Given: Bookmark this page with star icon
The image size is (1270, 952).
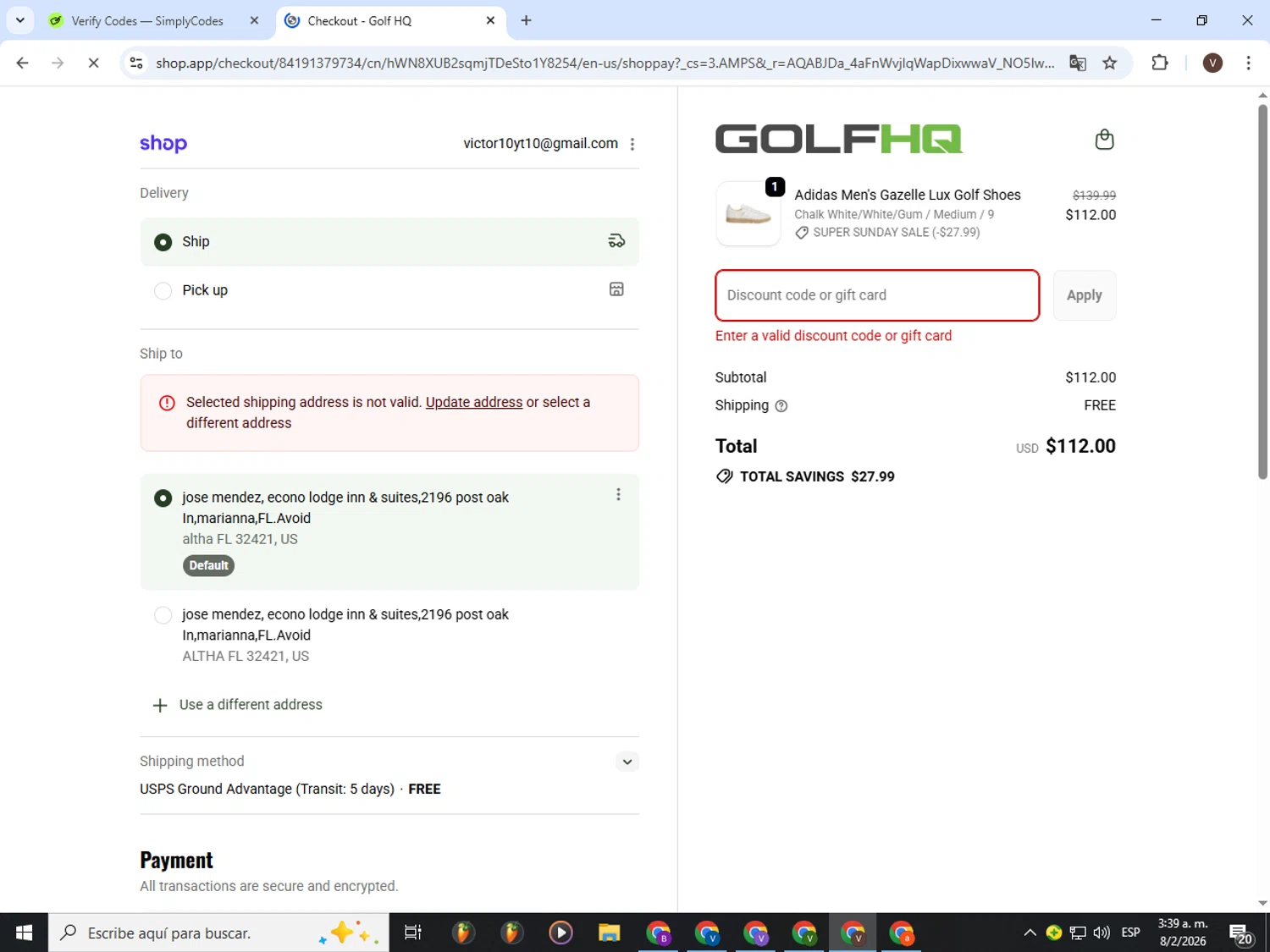Looking at the screenshot, I should (x=1109, y=63).
